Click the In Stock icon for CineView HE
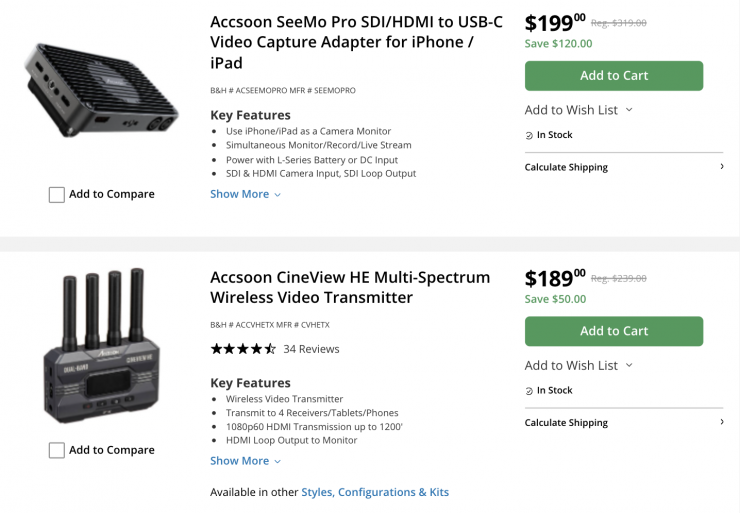The width and height of the screenshot is (740, 513). pyautogui.click(x=530, y=391)
